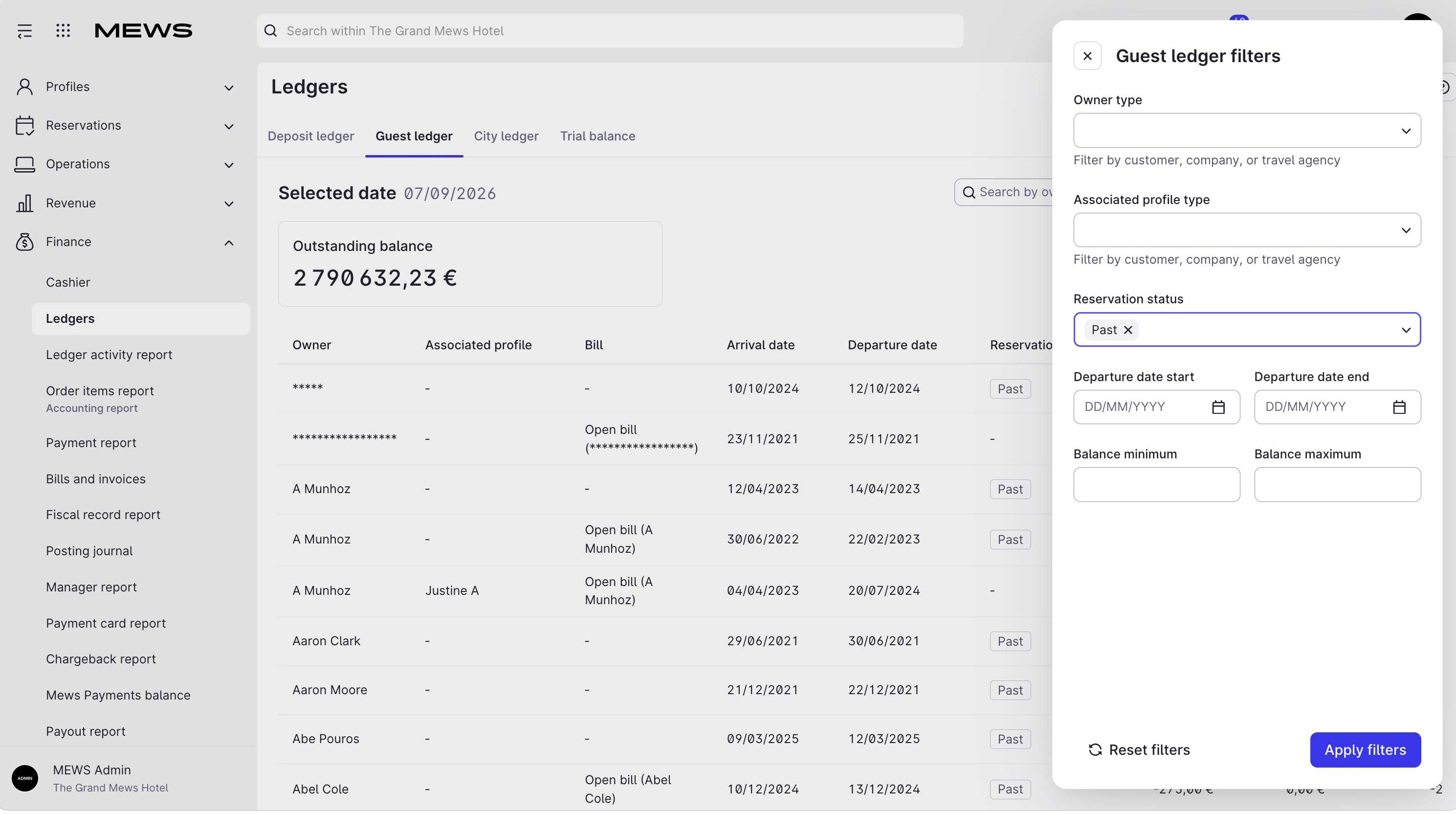Click The Grand Mews Hotel link
1456x814 pixels.
point(110,788)
